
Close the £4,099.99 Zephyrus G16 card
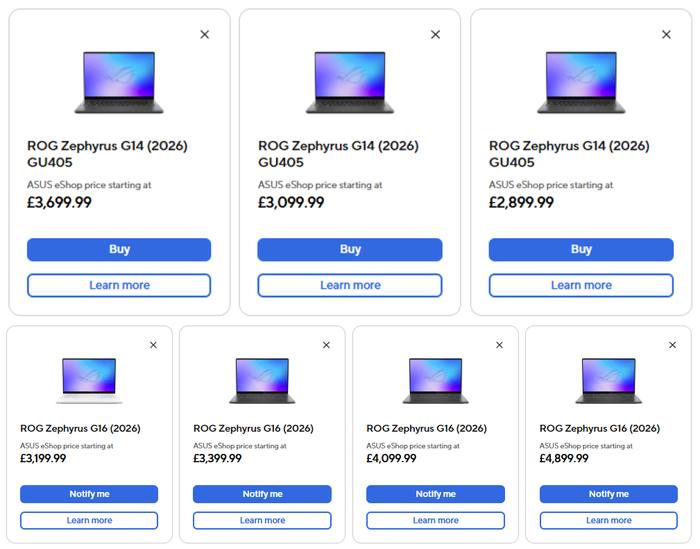point(500,345)
